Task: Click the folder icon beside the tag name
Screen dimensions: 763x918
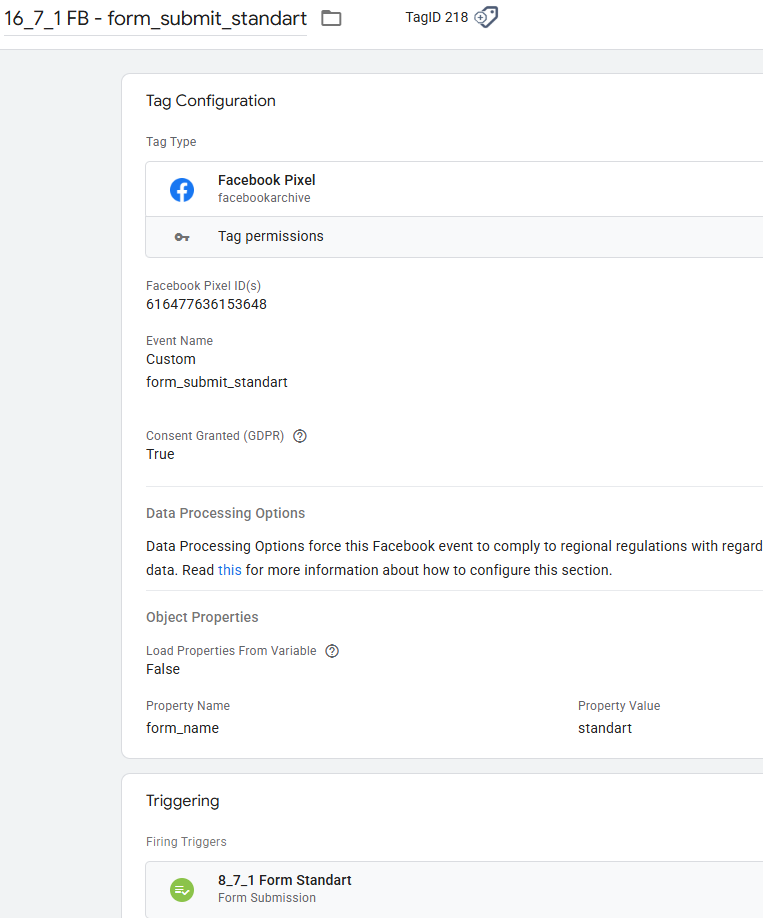Action: (331, 18)
